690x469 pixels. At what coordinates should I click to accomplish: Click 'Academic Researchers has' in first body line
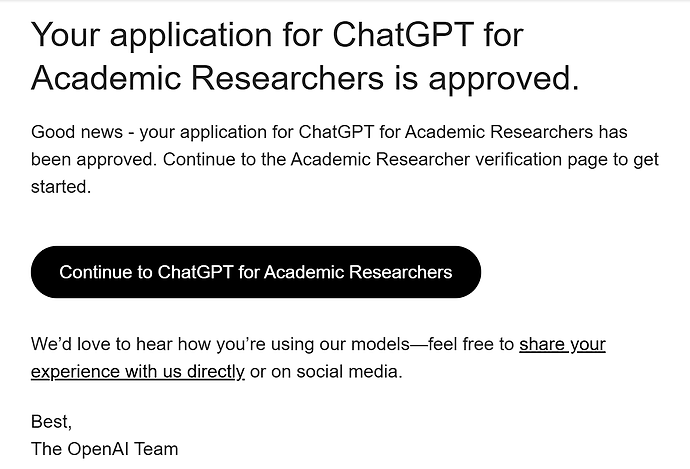(516, 132)
